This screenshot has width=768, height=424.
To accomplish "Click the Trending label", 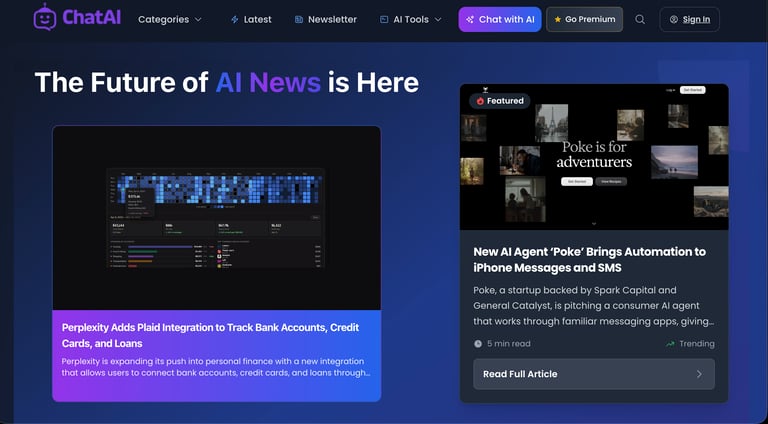I will (696, 344).
